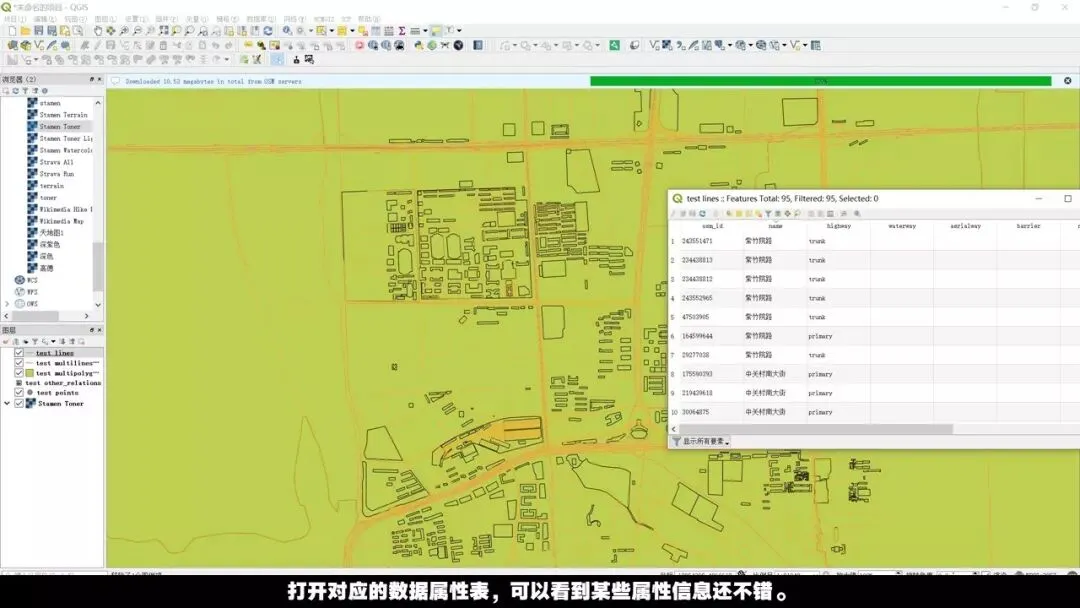
Task: Toggle visibility of test multipolygons layer
Action: point(19,373)
